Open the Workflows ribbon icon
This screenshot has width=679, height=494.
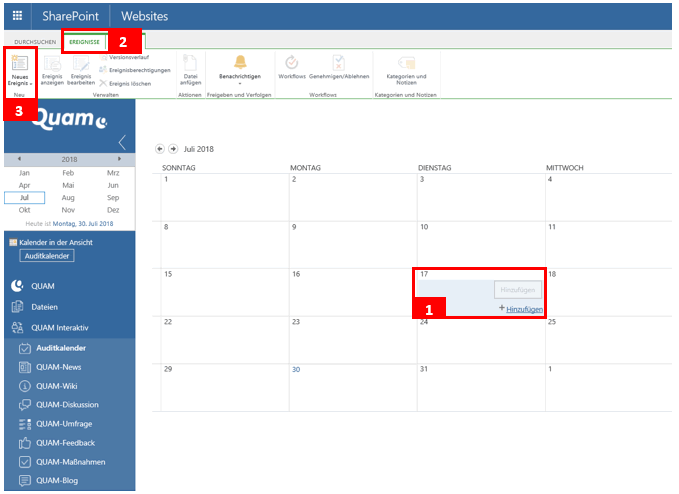(x=292, y=63)
